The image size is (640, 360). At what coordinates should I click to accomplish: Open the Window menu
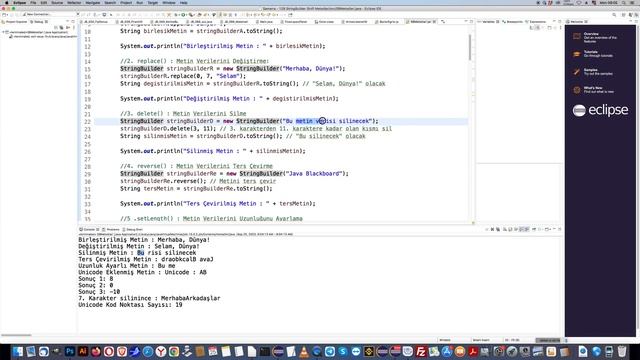(x=169, y=3)
